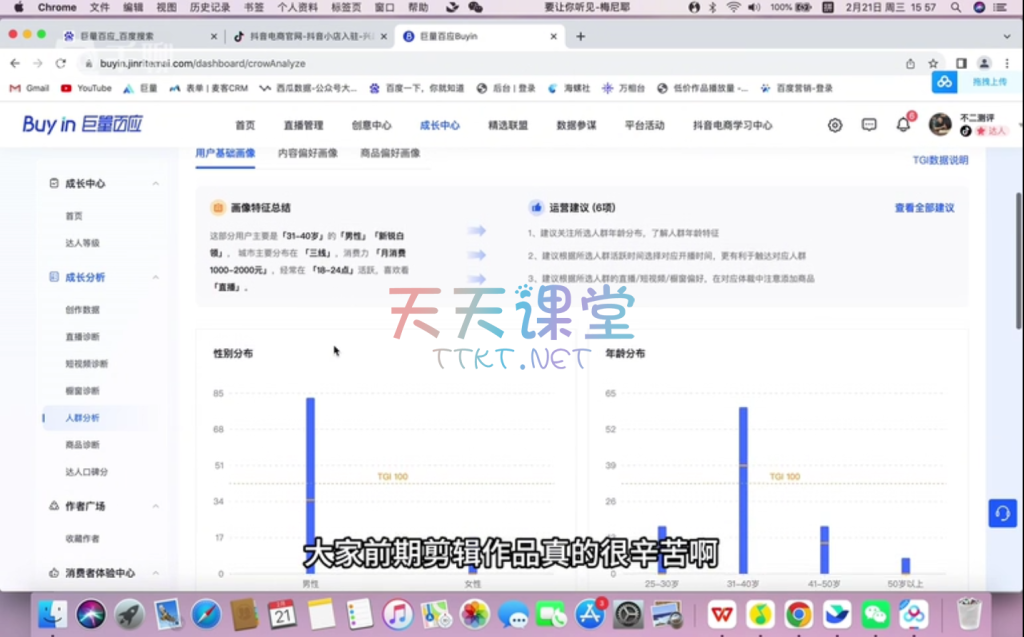
Task: Click the Buyin 巨量百应 logo
Action: tap(82, 125)
